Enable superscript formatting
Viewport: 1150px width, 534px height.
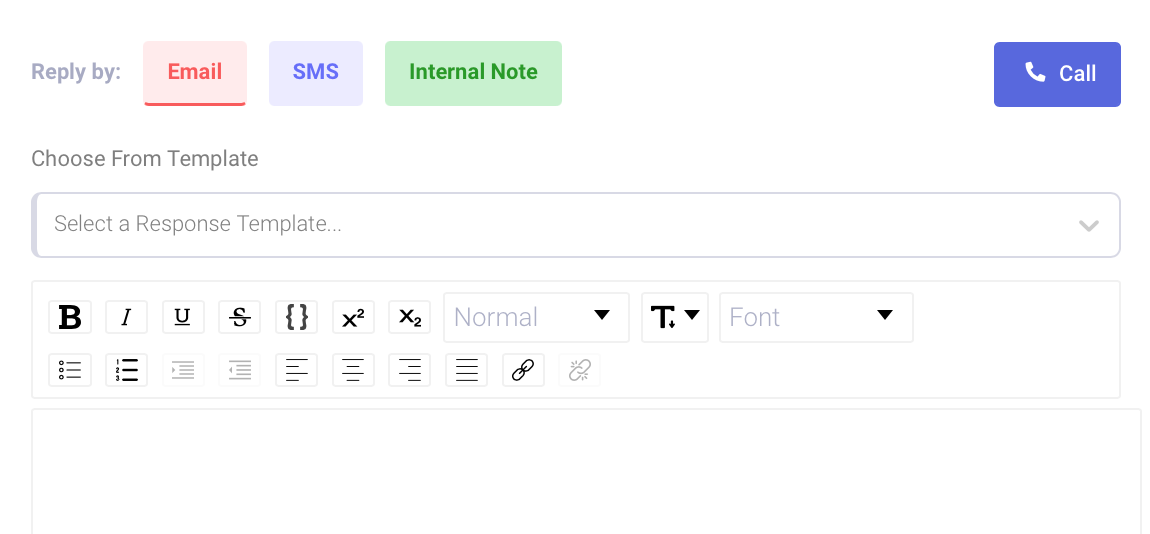click(x=353, y=317)
